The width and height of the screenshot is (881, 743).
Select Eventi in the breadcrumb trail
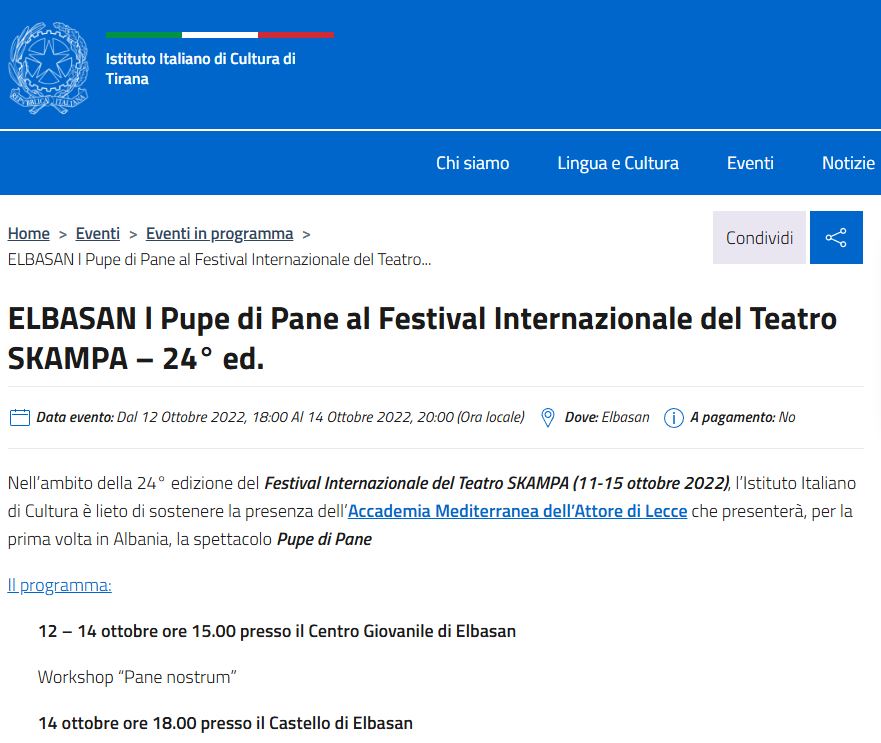(x=97, y=233)
